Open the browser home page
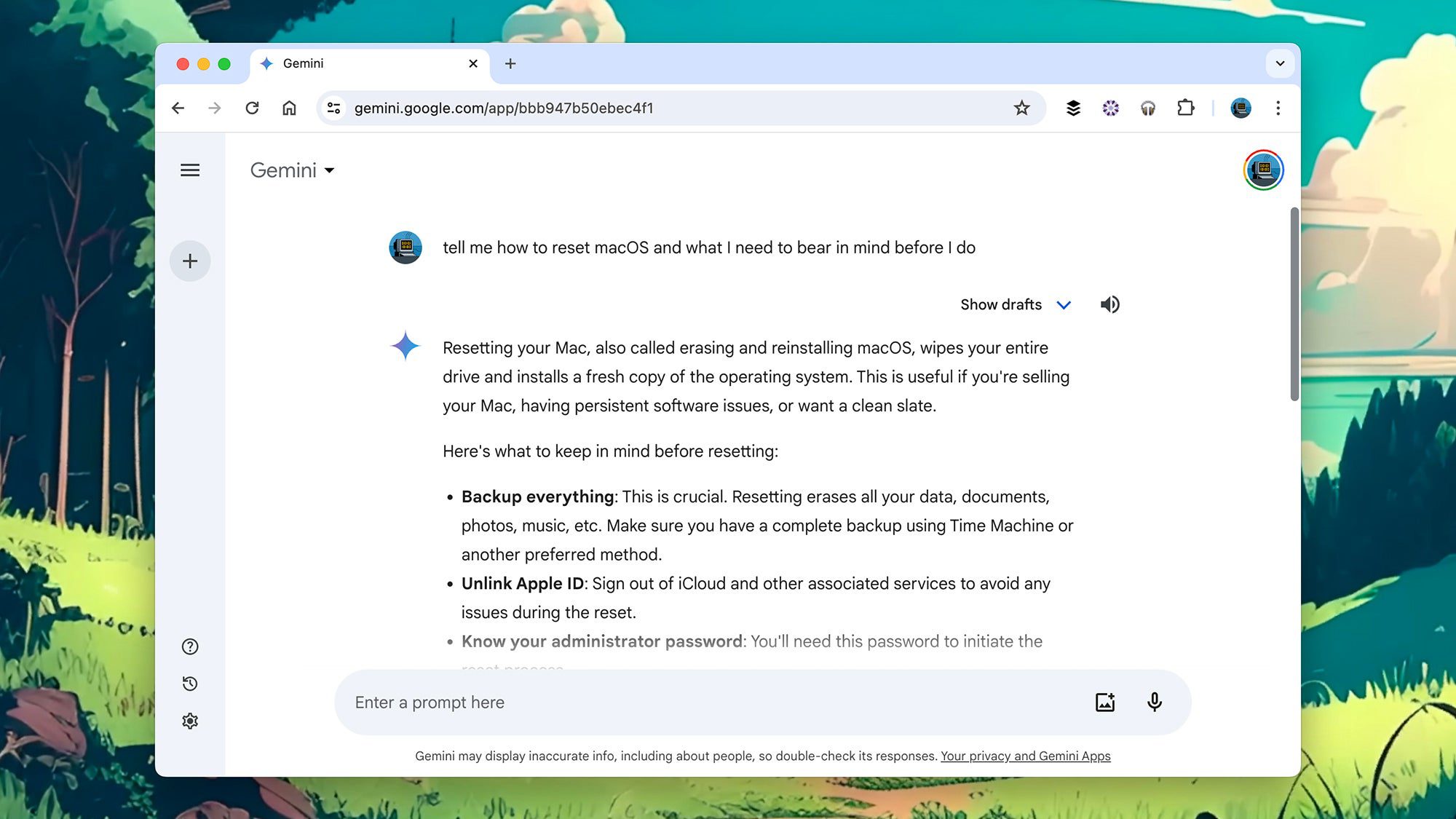Viewport: 1456px width, 819px height. click(289, 108)
